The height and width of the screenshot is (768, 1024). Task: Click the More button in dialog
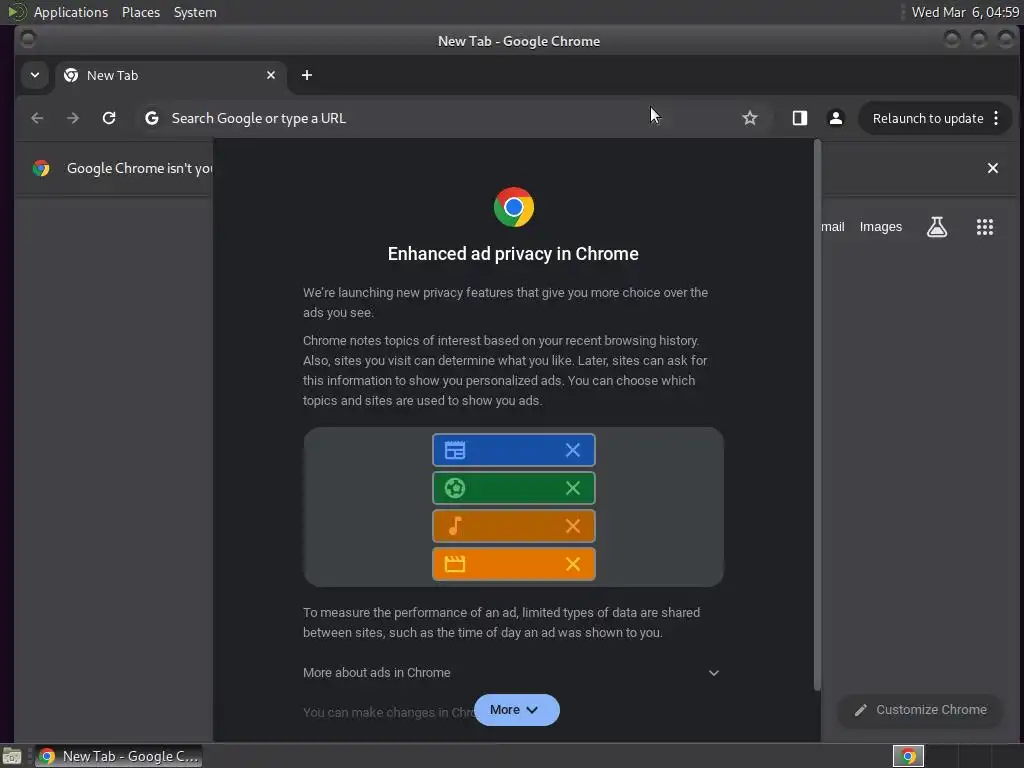tap(517, 710)
